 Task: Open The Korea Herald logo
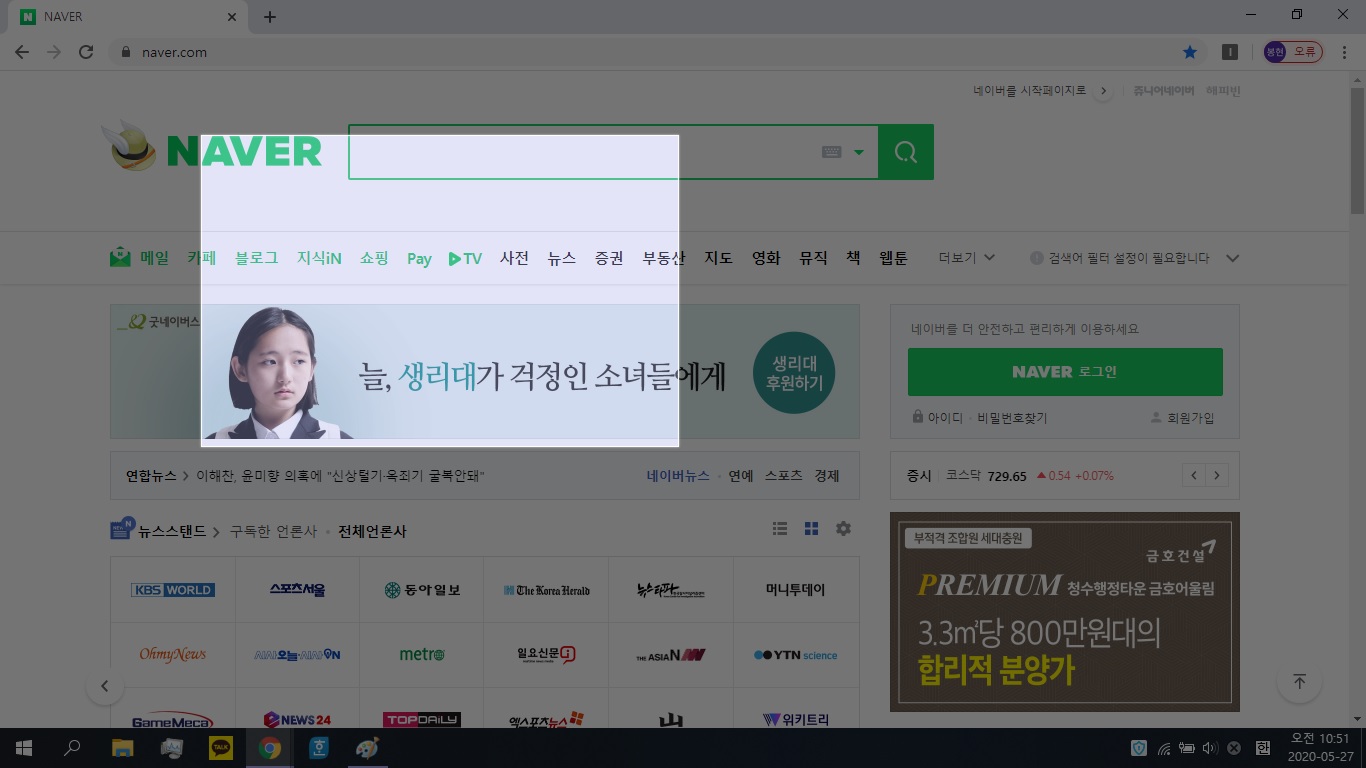(x=546, y=590)
